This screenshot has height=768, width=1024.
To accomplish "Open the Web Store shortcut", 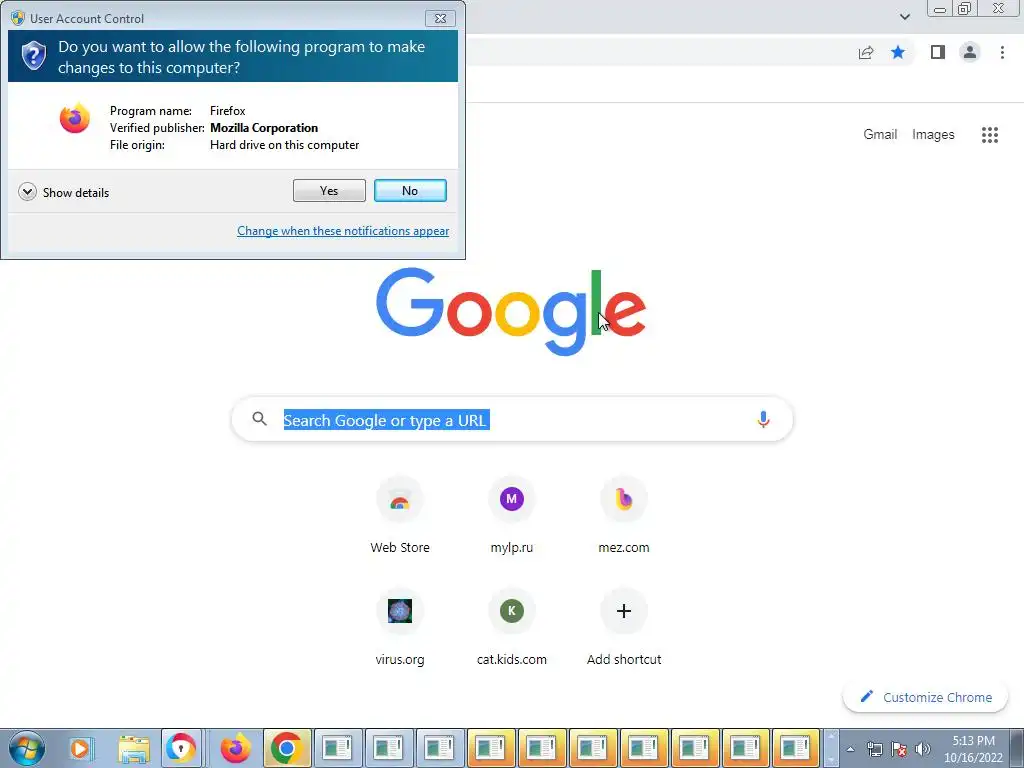I will 400,516.
